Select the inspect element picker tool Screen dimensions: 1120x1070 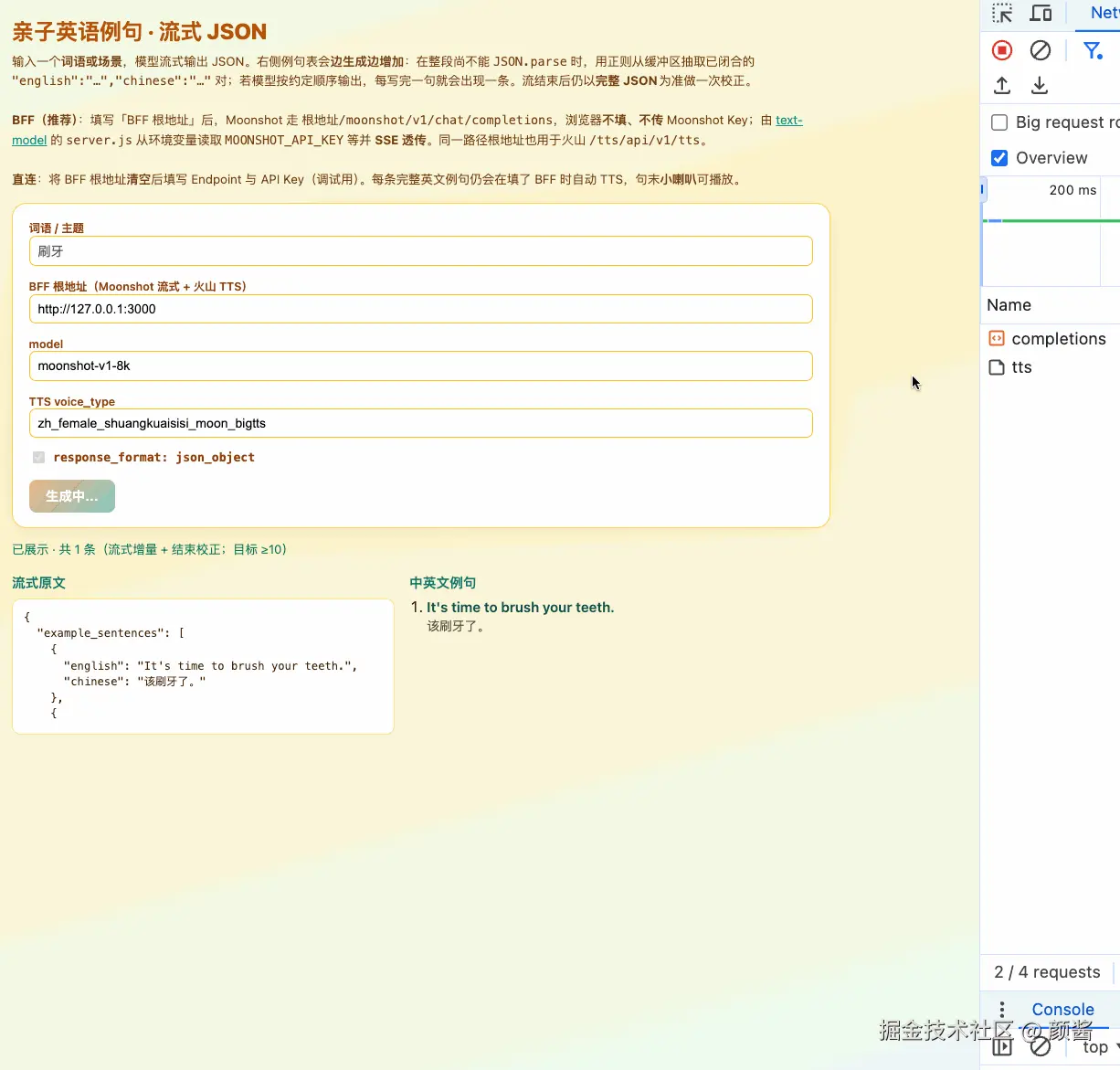[x=1002, y=13]
